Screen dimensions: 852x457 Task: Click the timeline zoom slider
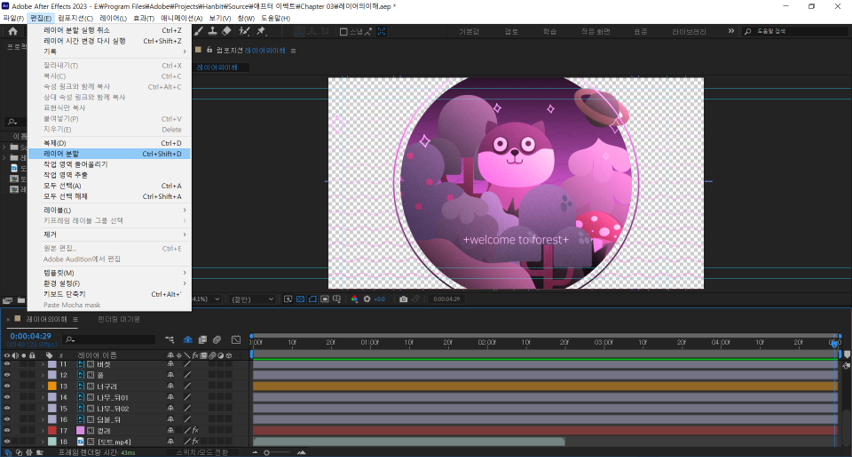tap(277, 452)
